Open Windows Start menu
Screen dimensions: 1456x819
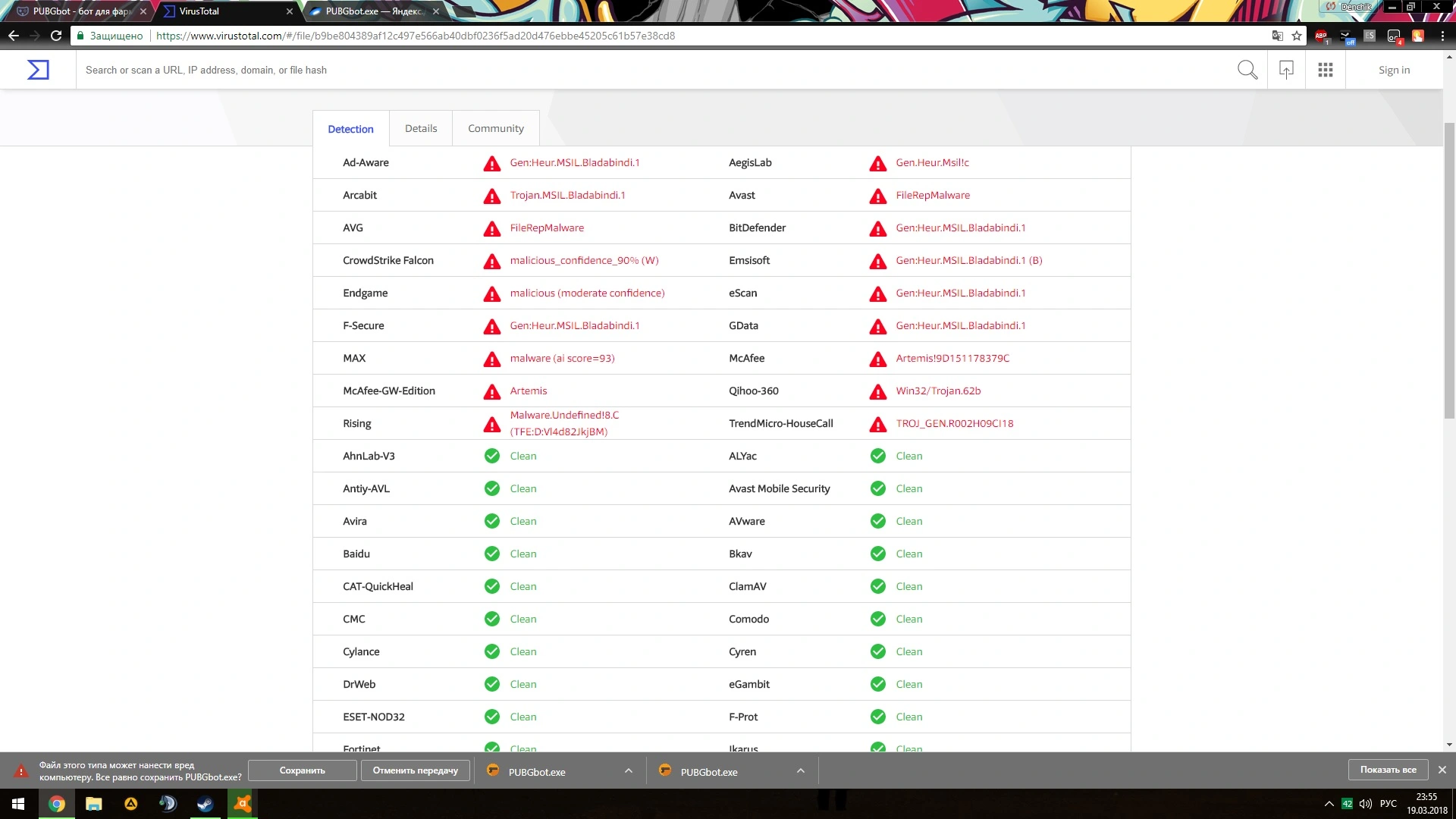click(18, 804)
